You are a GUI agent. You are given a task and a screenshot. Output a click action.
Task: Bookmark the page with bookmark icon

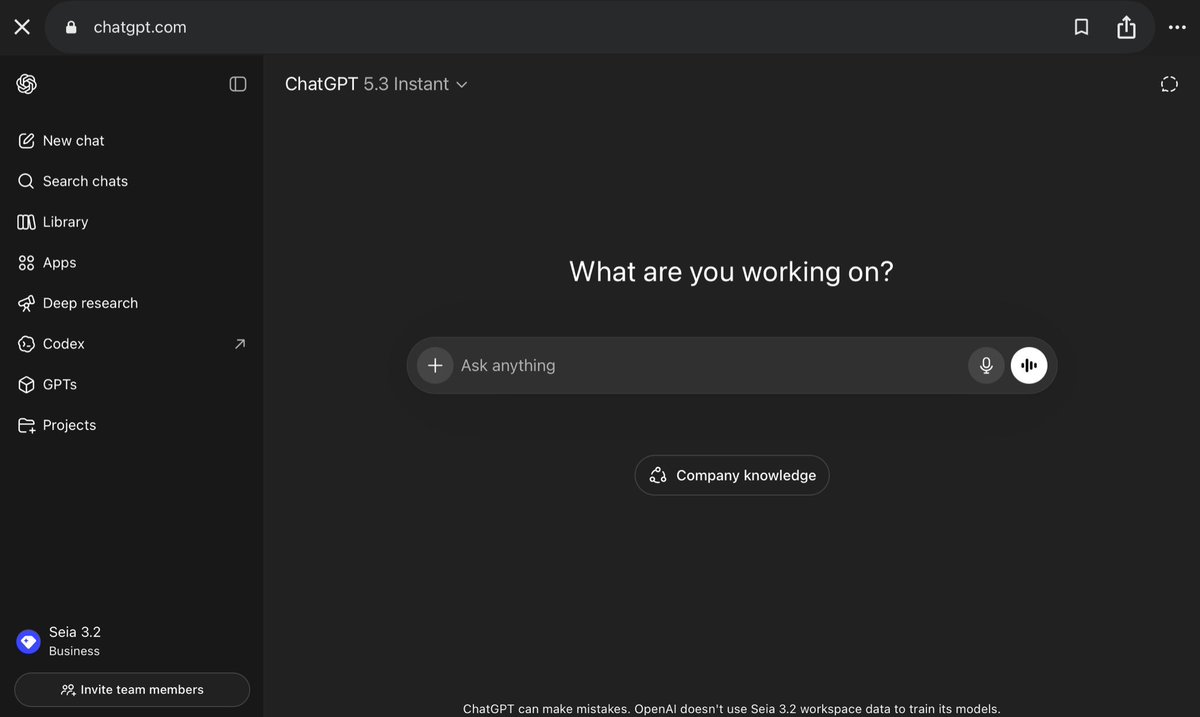tap(1081, 27)
